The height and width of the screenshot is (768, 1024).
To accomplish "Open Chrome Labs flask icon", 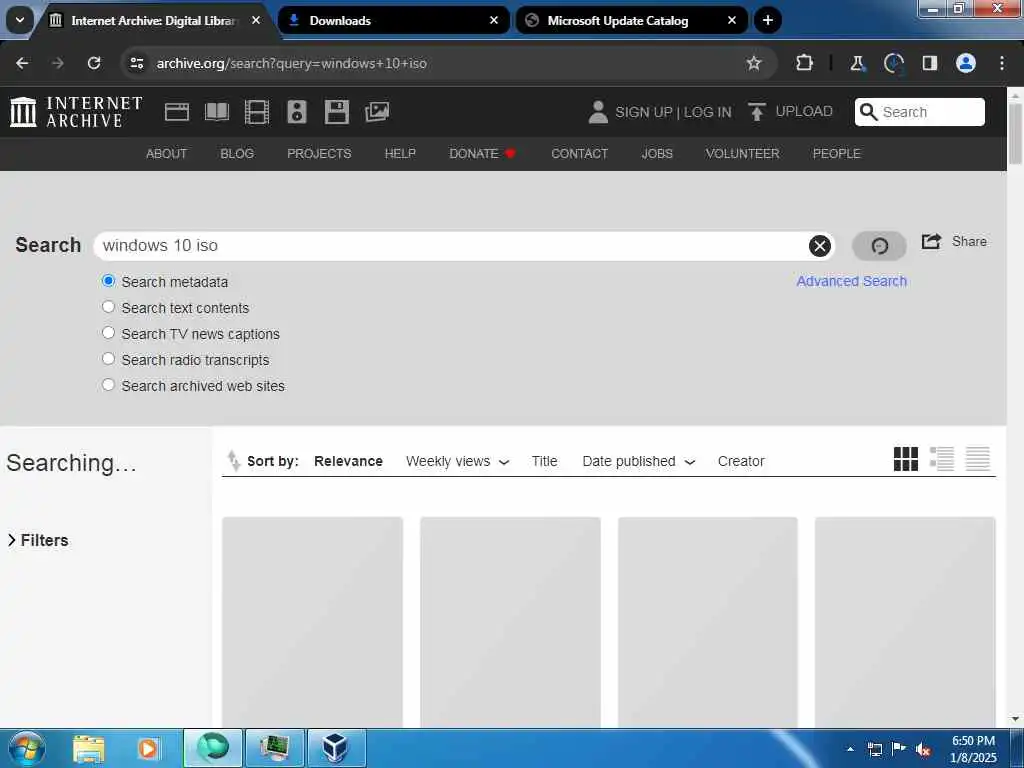I will click(x=857, y=63).
